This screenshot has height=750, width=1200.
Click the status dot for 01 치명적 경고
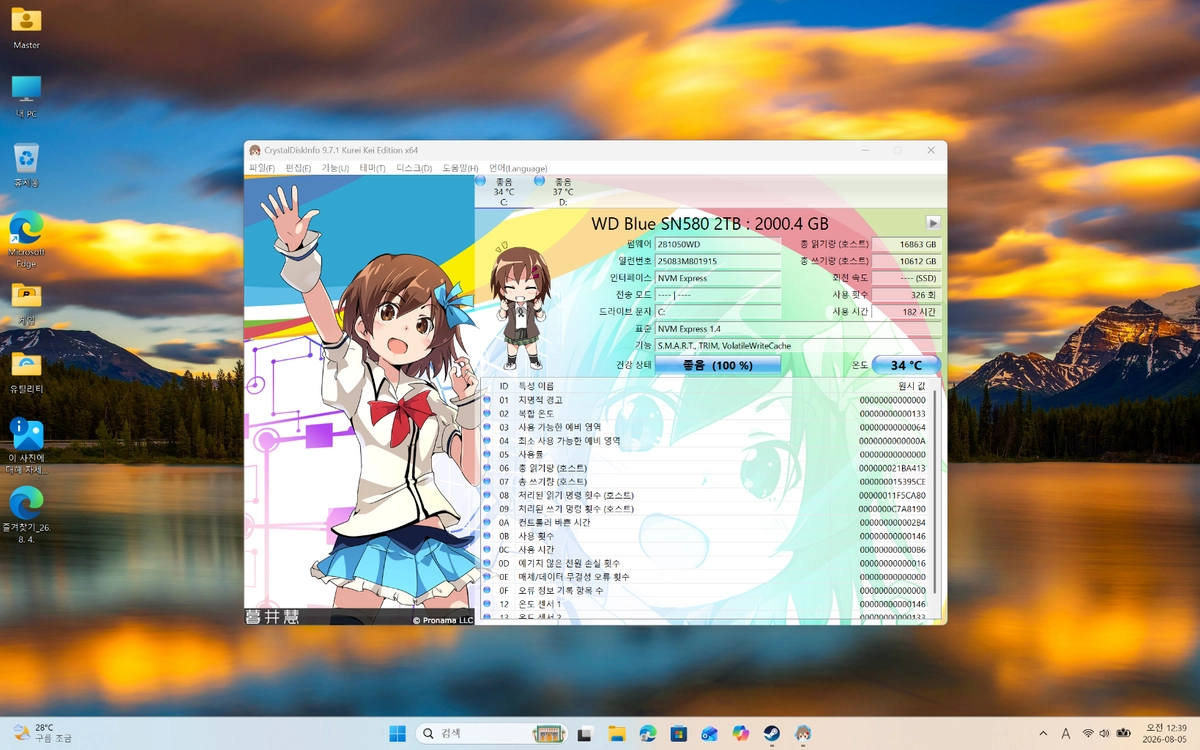pos(487,400)
